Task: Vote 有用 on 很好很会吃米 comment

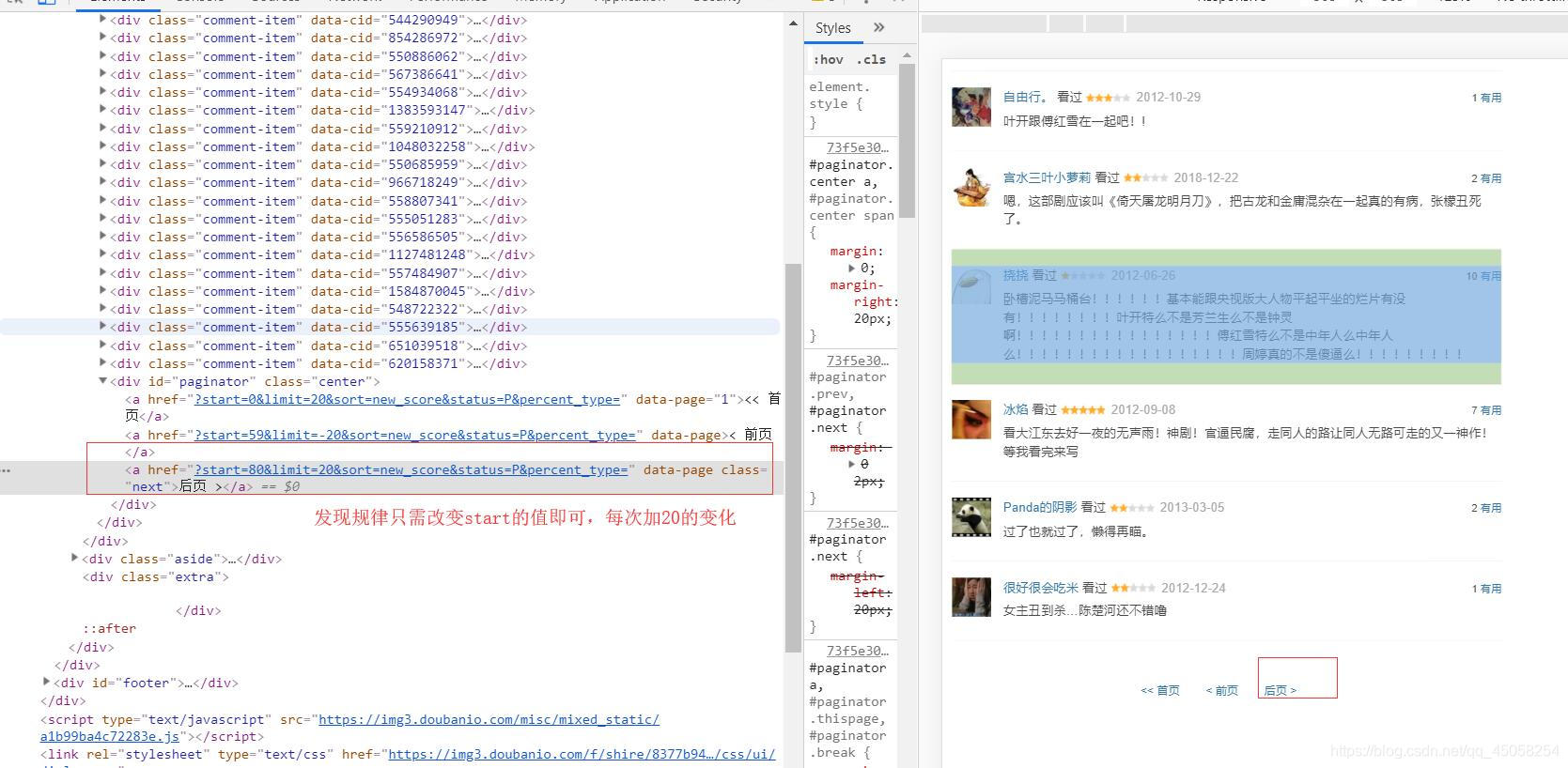Action: click(x=1491, y=589)
